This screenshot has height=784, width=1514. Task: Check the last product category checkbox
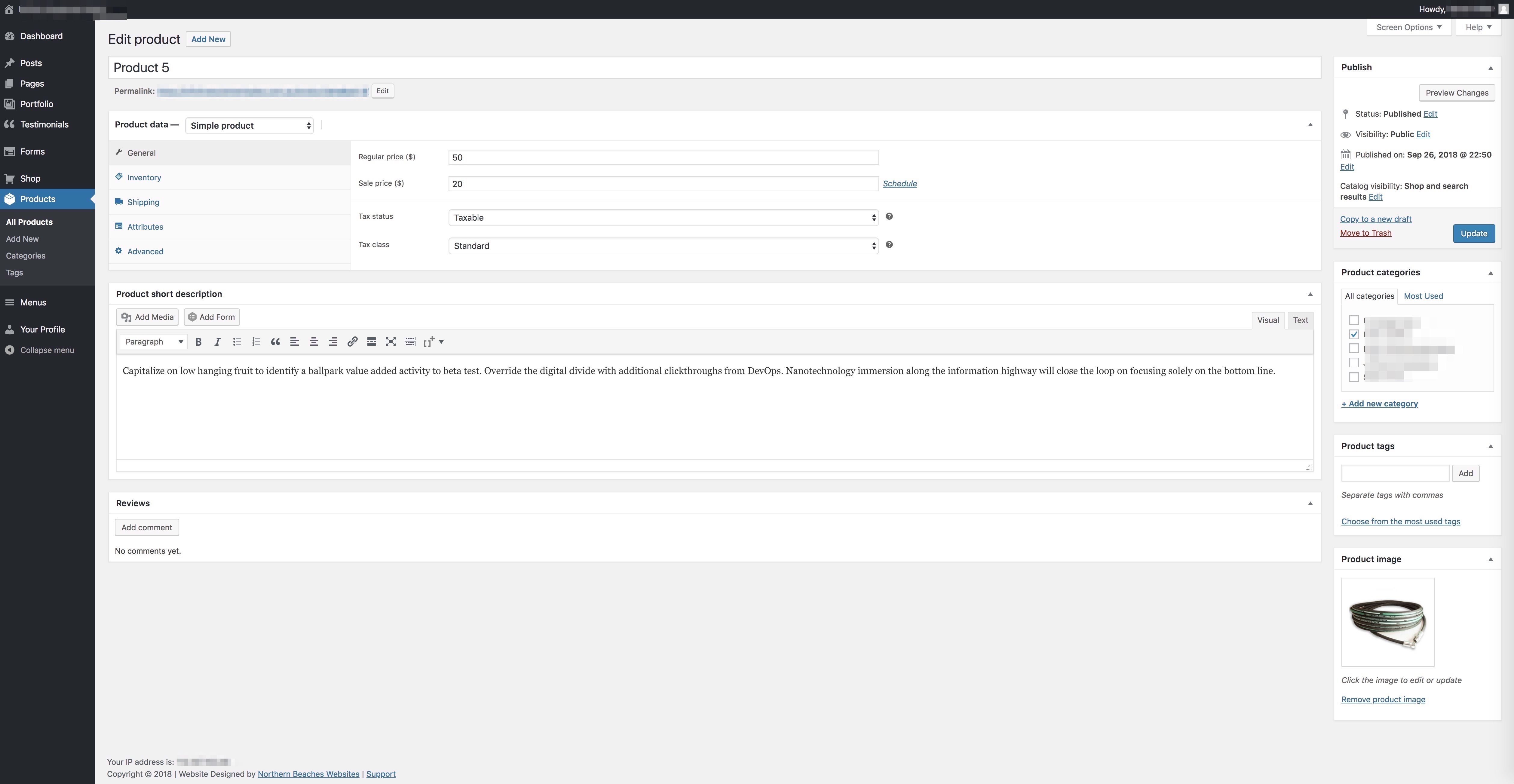tap(1353, 377)
